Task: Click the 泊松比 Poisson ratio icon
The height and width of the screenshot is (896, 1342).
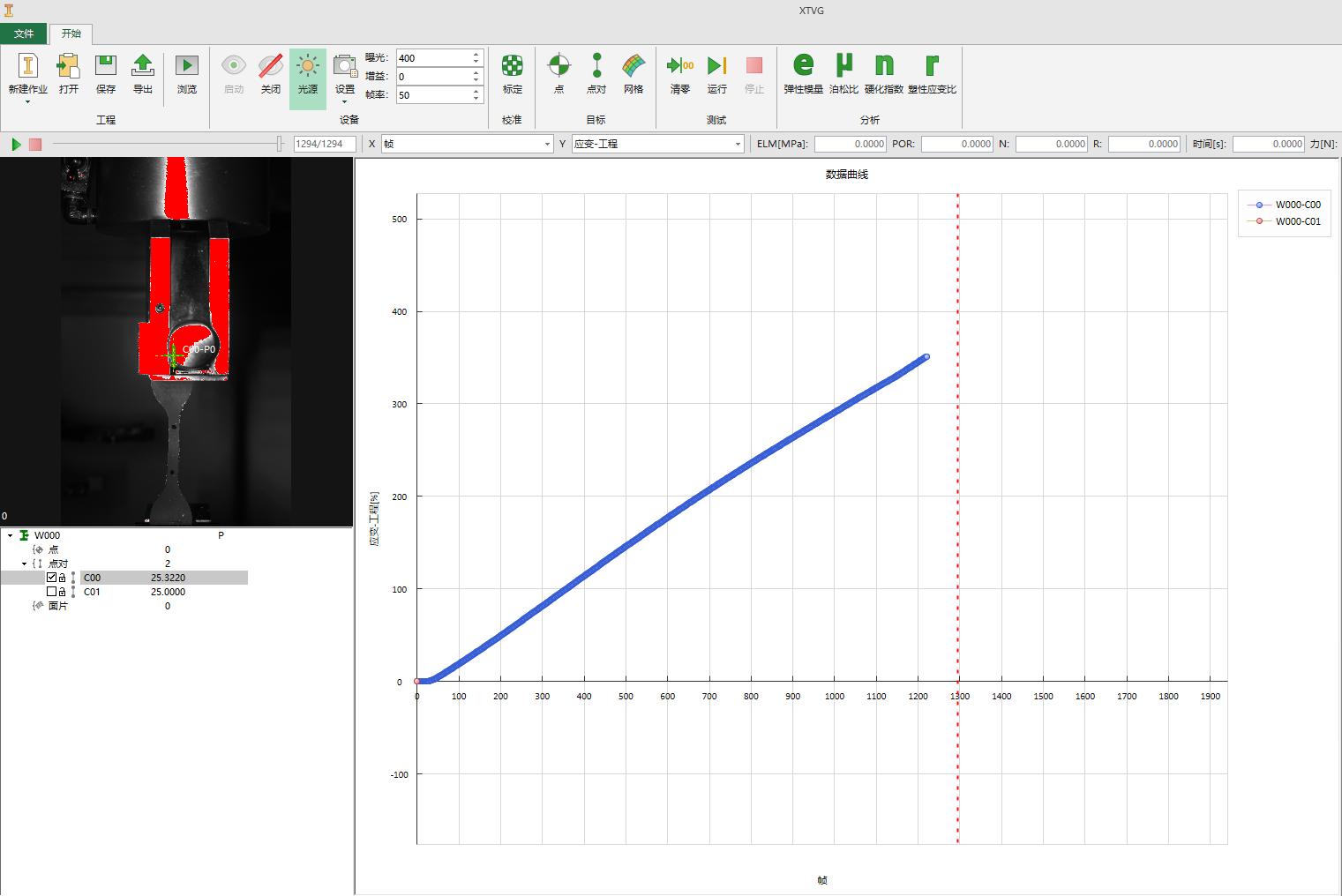Action: coord(844,74)
